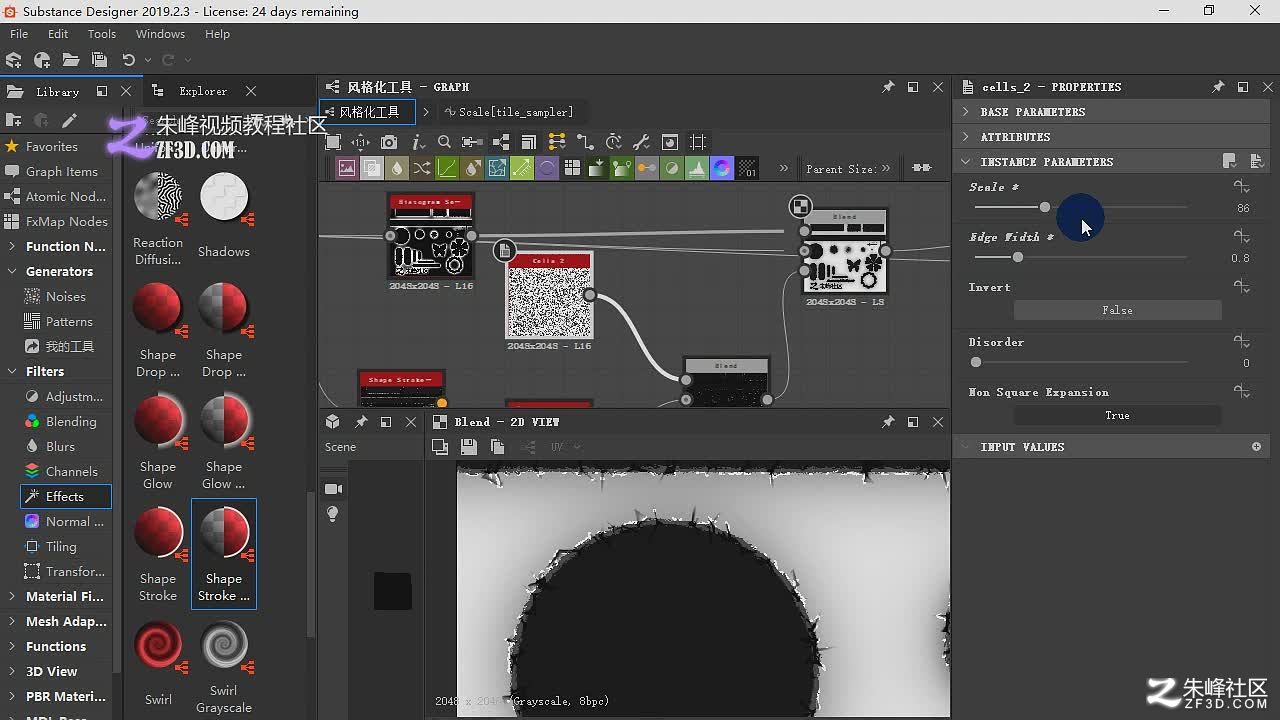Open the Edit menu
This screenshot has width=1280, height=720.
point(58,34)
